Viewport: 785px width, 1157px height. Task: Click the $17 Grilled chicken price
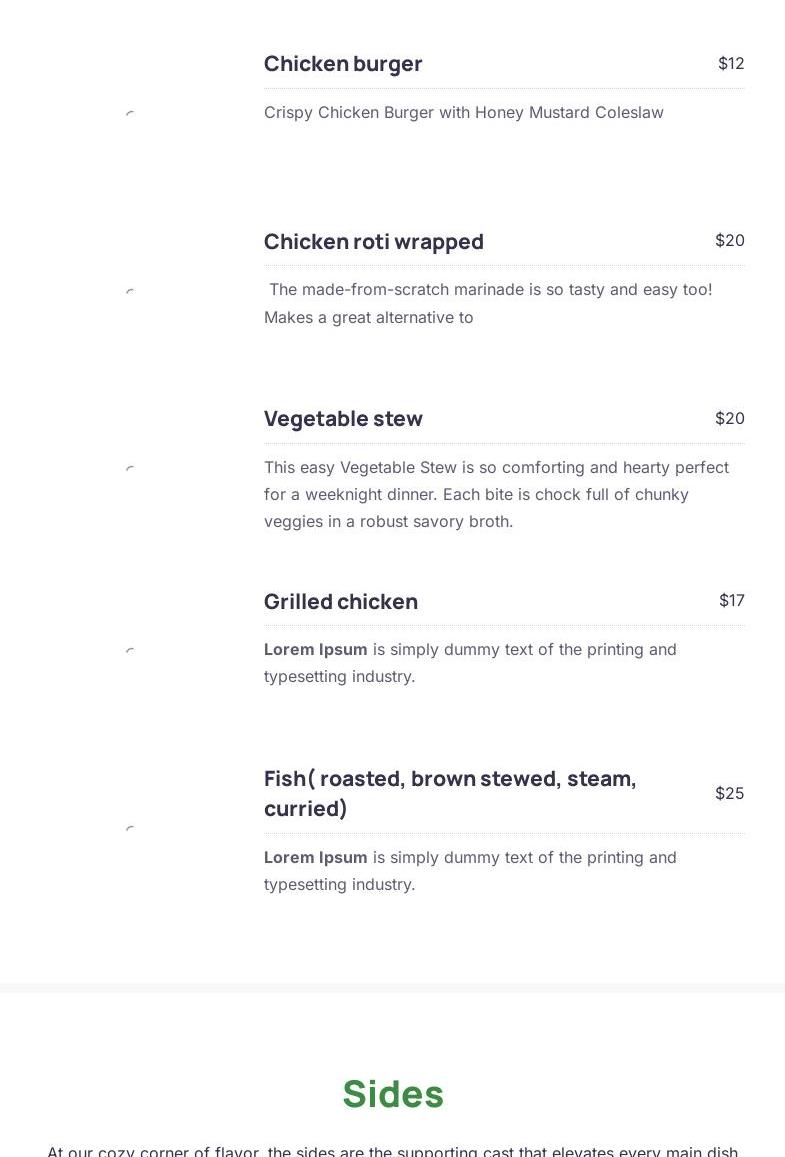coord(732,601)
